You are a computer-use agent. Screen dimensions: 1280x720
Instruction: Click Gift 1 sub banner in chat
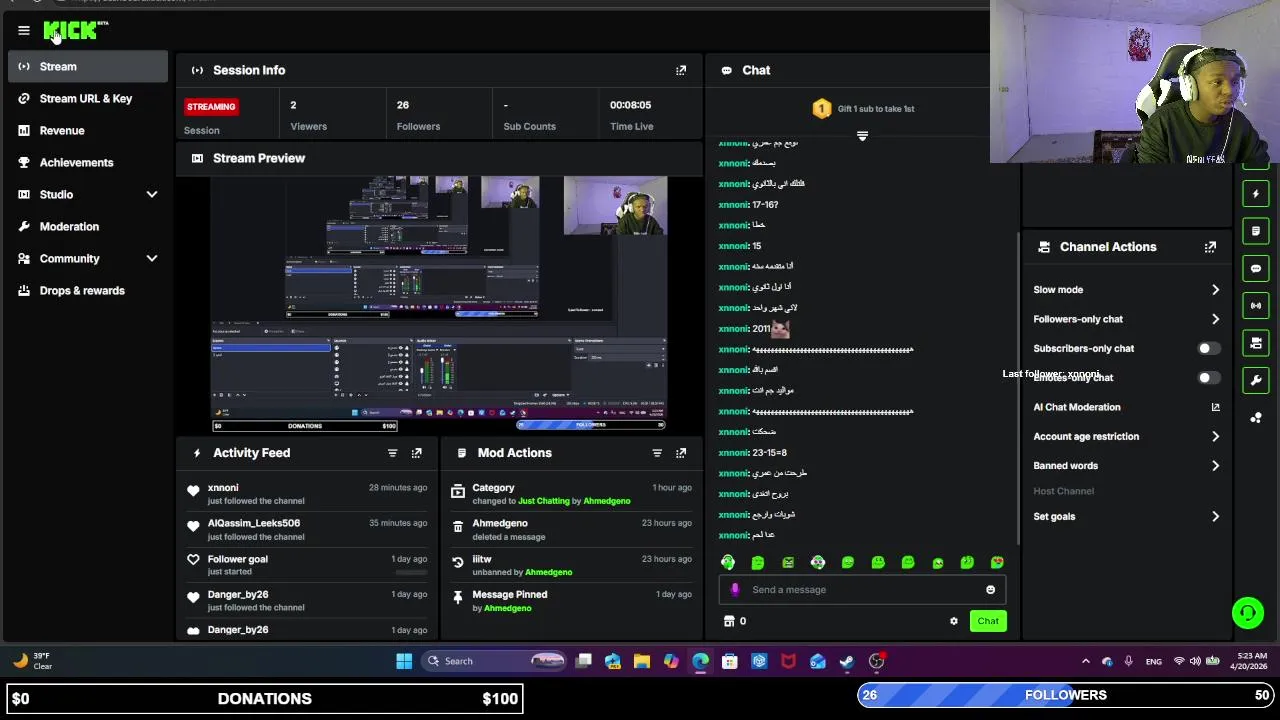point(862,109)
